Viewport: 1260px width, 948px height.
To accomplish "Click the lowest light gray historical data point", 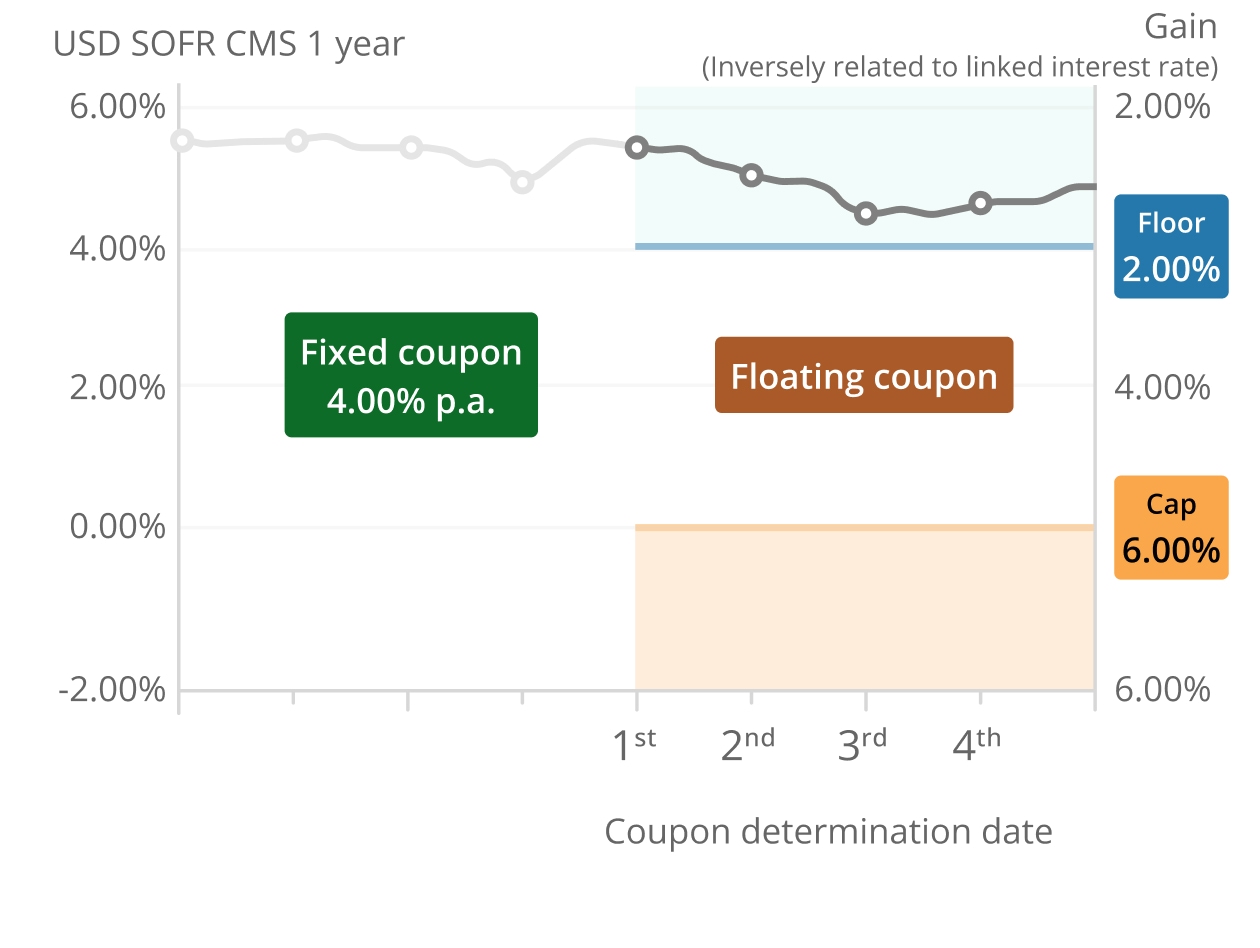I will pyautogui.click(x=522, y=182).
